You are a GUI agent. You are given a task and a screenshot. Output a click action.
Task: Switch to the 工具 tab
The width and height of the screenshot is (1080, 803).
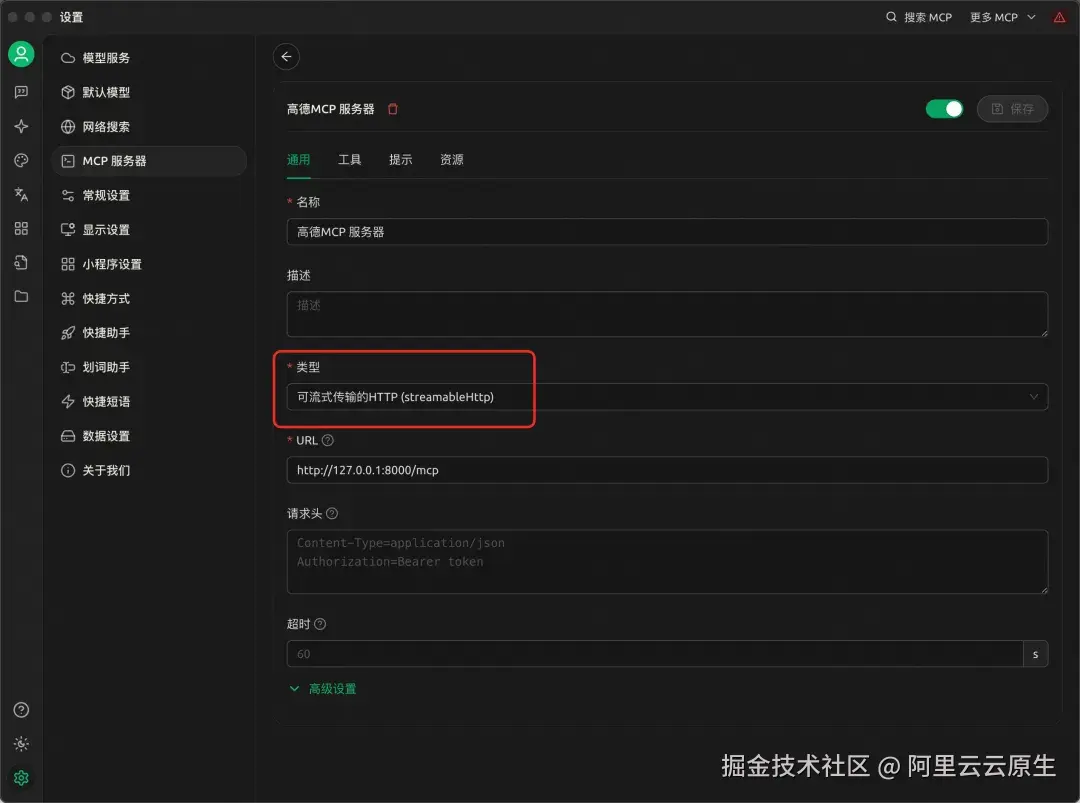349,160
